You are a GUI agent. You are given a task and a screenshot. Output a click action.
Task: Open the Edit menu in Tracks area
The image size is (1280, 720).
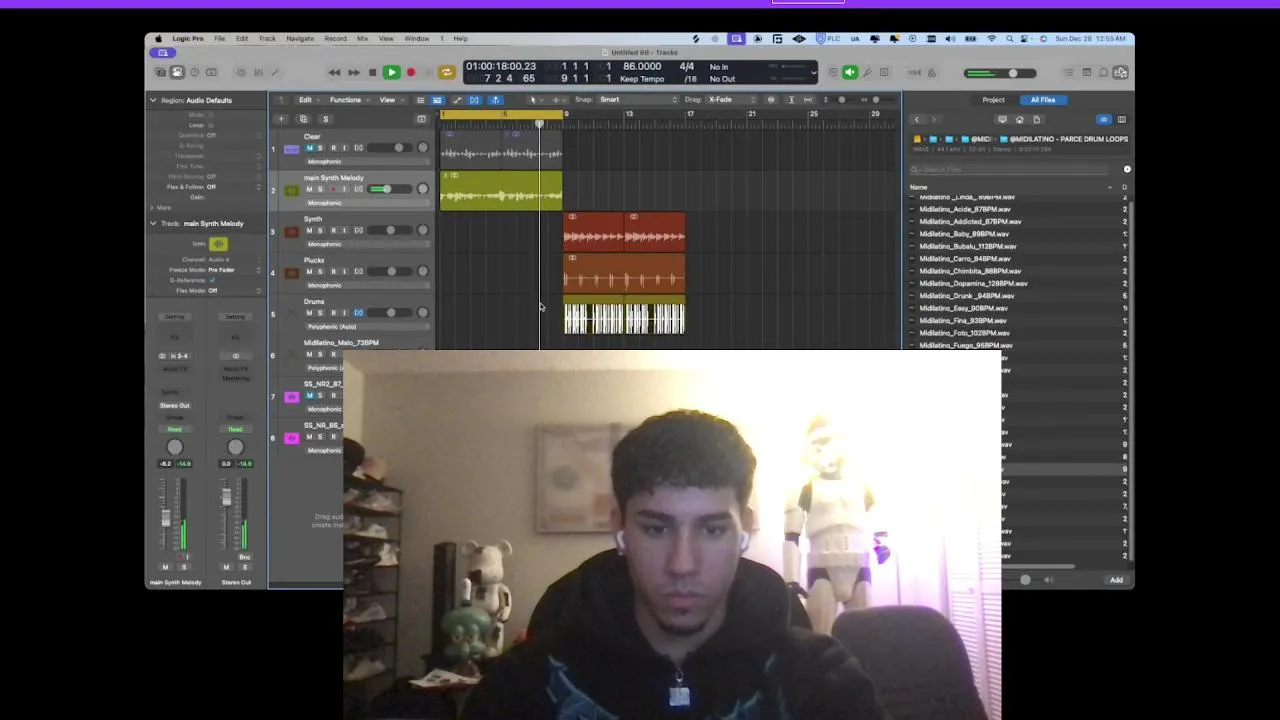click(x=308, y=100)
